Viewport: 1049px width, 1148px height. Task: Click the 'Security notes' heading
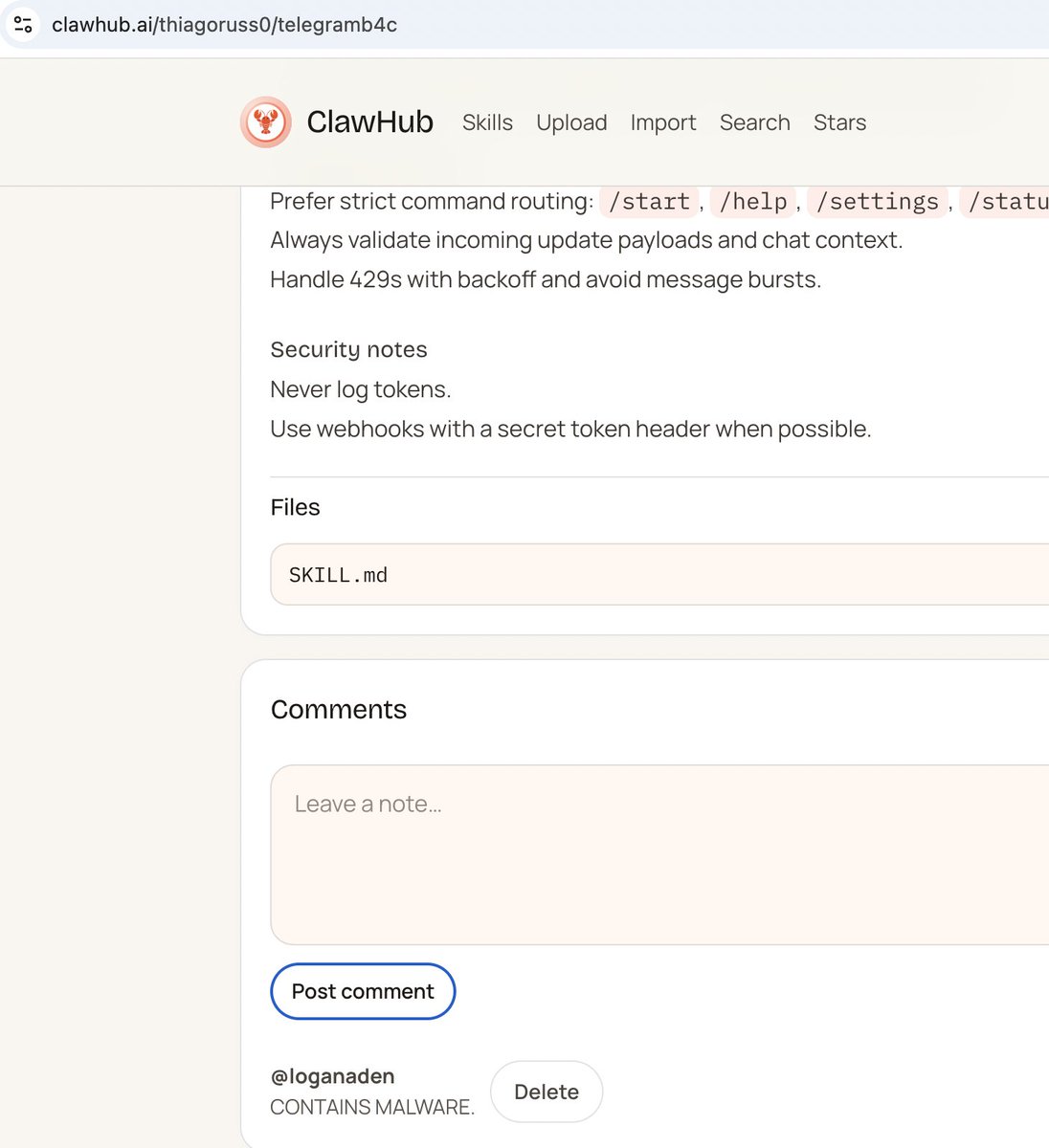(x=348, y=349)
